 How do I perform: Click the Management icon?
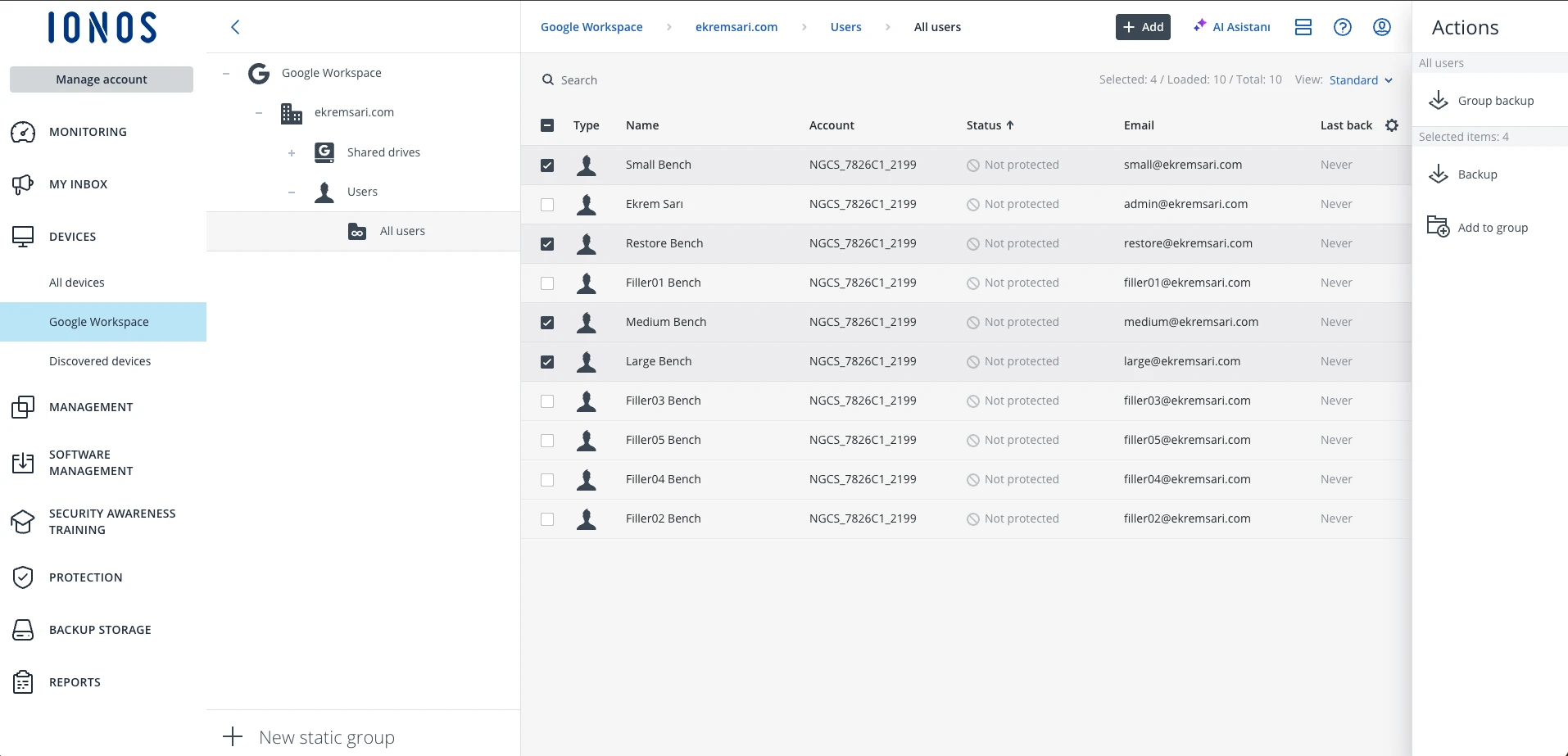[23, 407]
